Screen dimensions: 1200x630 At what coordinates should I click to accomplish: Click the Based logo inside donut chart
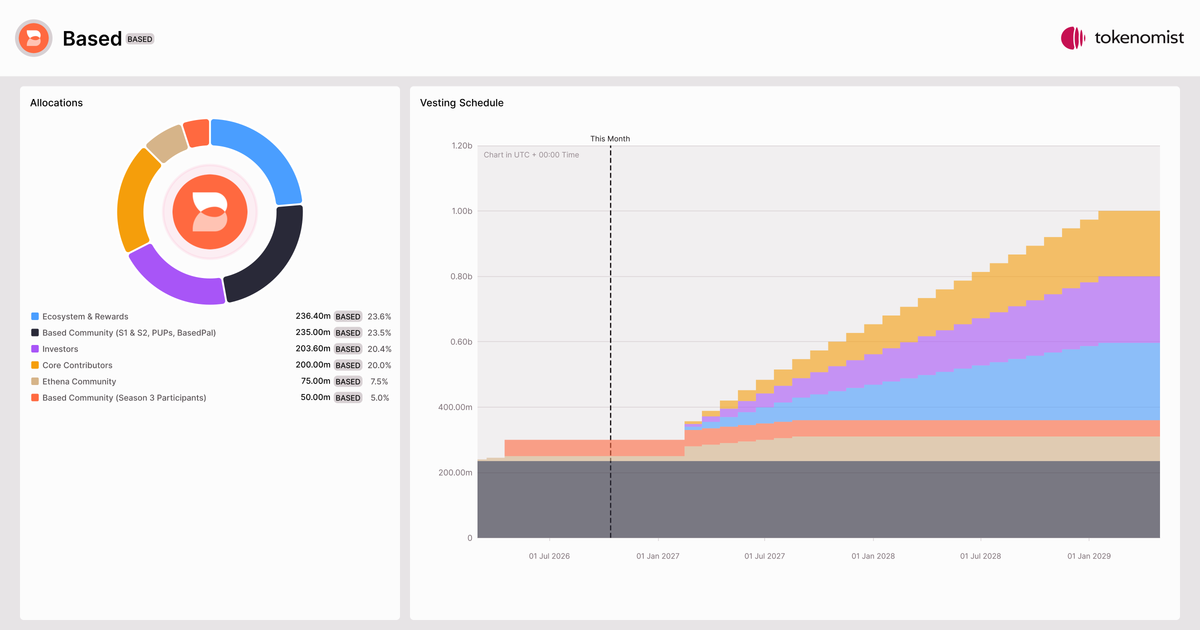pos(210,211)
